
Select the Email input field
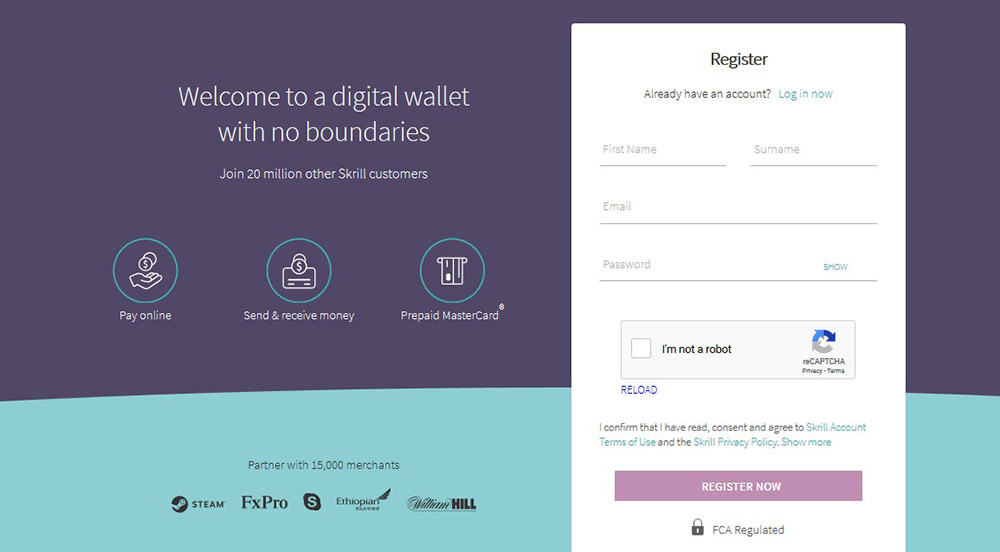[x=738, y=207]
